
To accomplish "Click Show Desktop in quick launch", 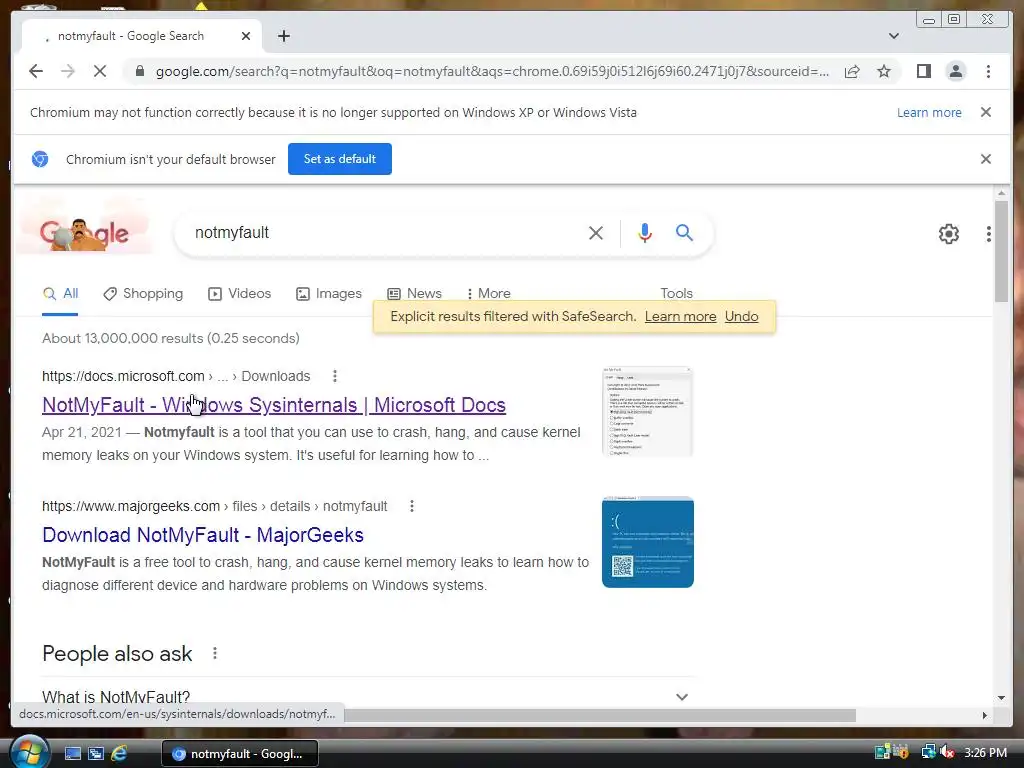I will pyautogui.click(x=72, y=753).
